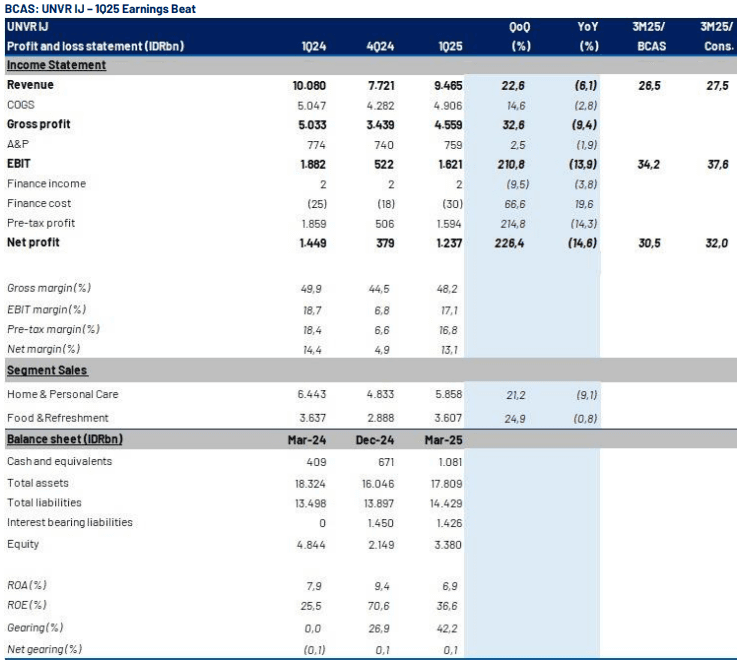The image size is (747, 663).
Task: Click Total assets Mar-24 value 18.324
Action: click(x=310, y=484)
